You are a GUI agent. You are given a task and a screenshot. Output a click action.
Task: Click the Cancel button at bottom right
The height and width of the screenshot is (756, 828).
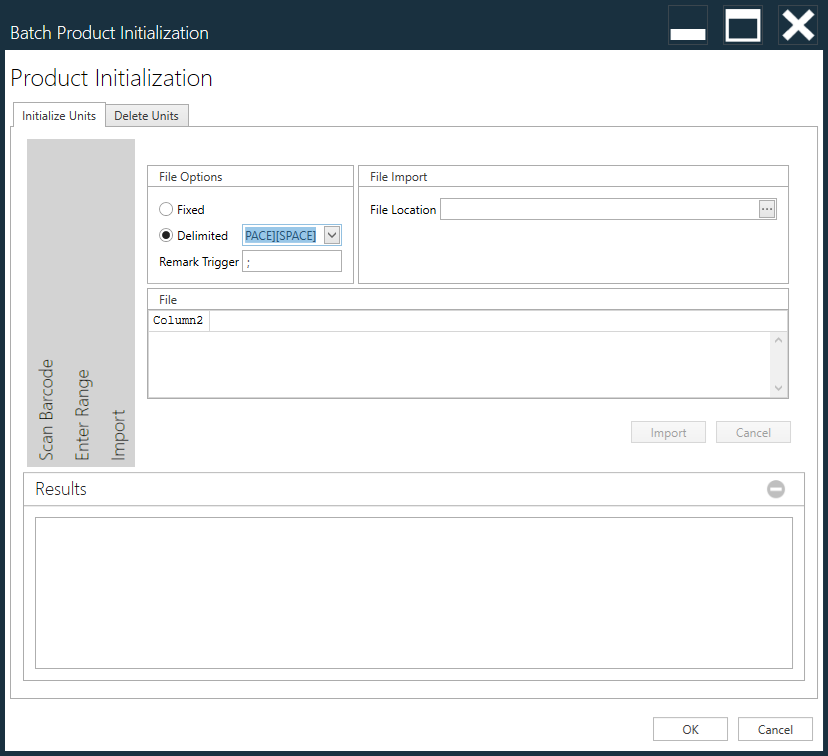coord(775,729)
